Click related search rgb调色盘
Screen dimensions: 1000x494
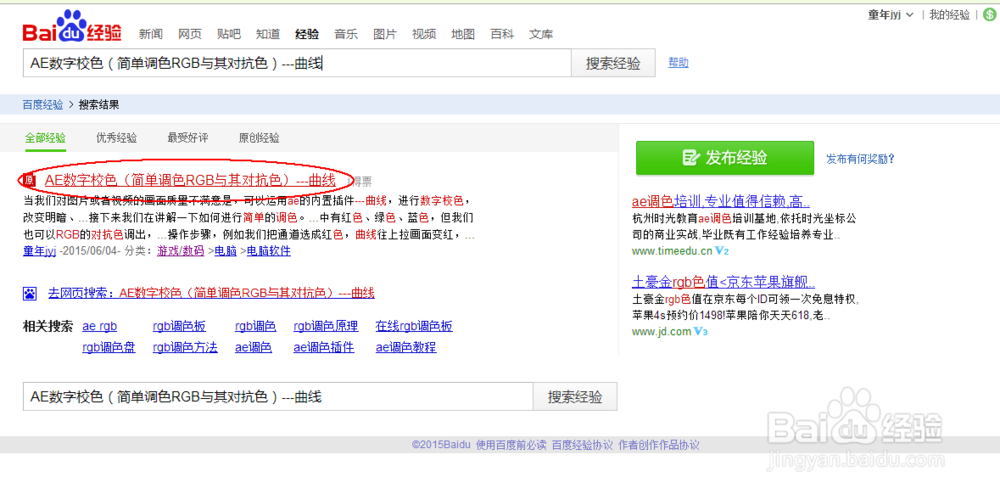[109, 347]
